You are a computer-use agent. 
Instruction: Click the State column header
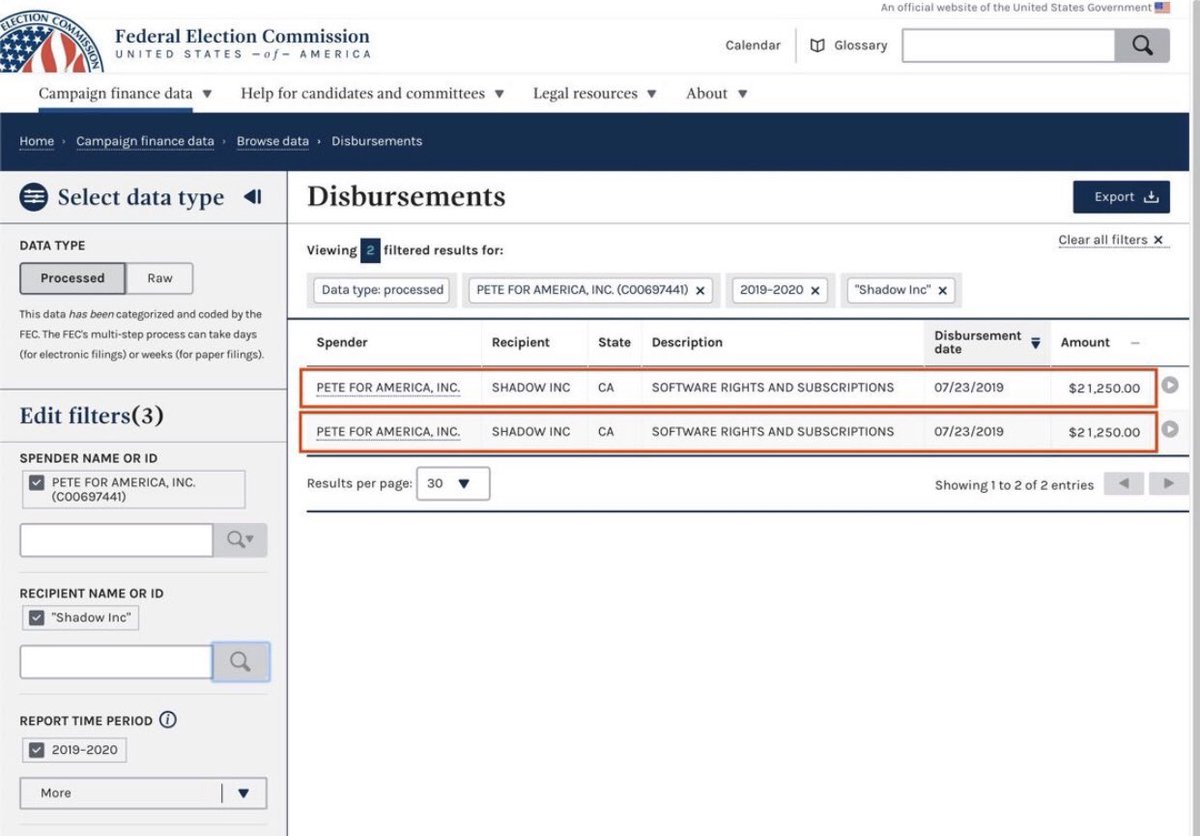tap(614, 343)
